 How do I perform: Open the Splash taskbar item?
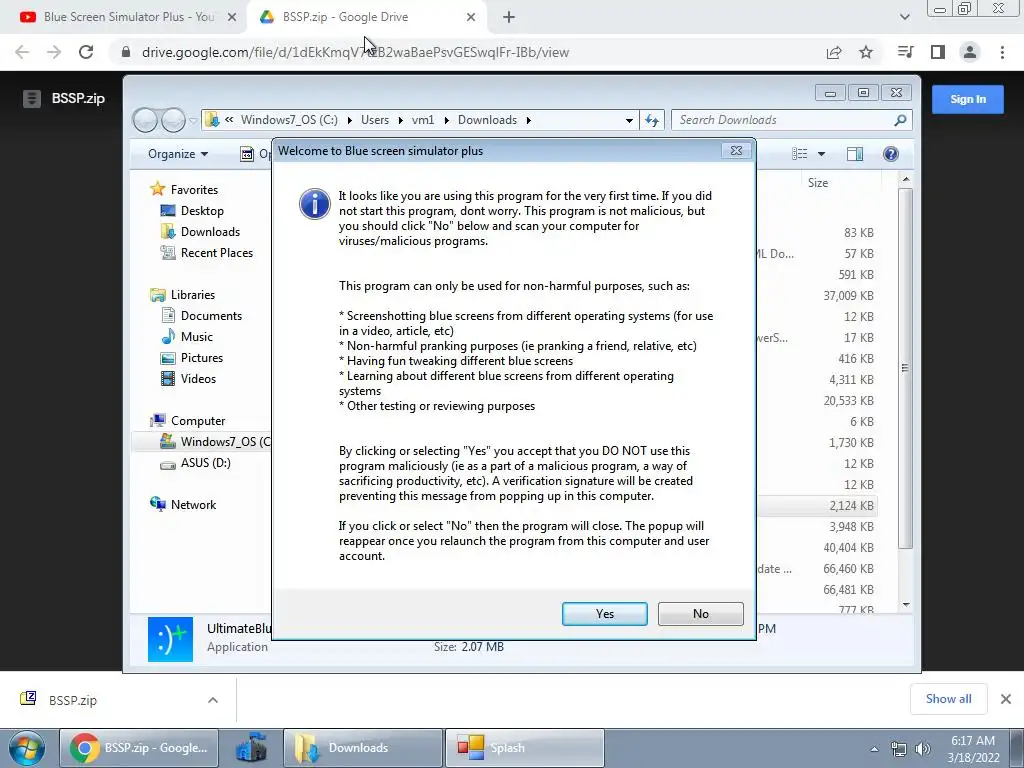tap(524, 748)
